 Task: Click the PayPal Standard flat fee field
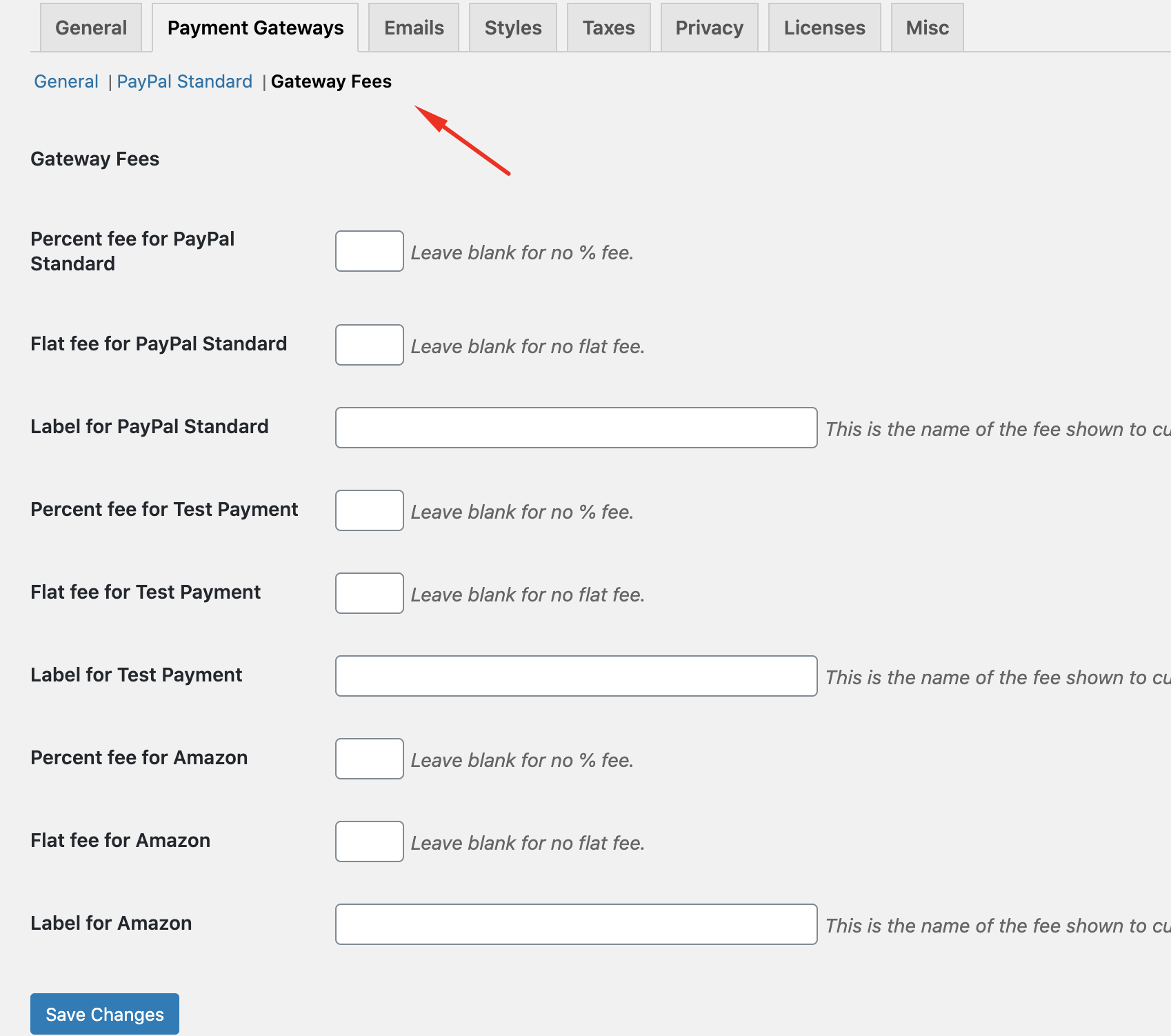pyautogui.click(x=369, y=345)
